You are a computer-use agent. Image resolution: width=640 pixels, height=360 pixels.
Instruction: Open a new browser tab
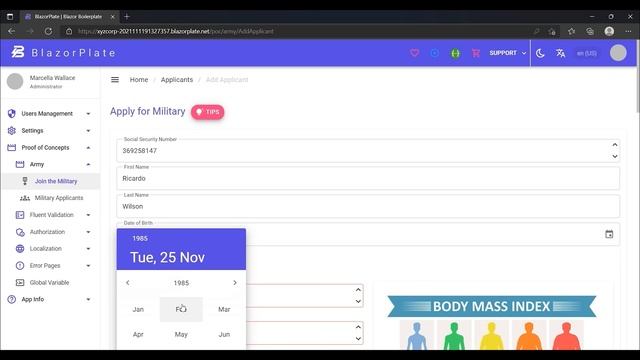127,16
